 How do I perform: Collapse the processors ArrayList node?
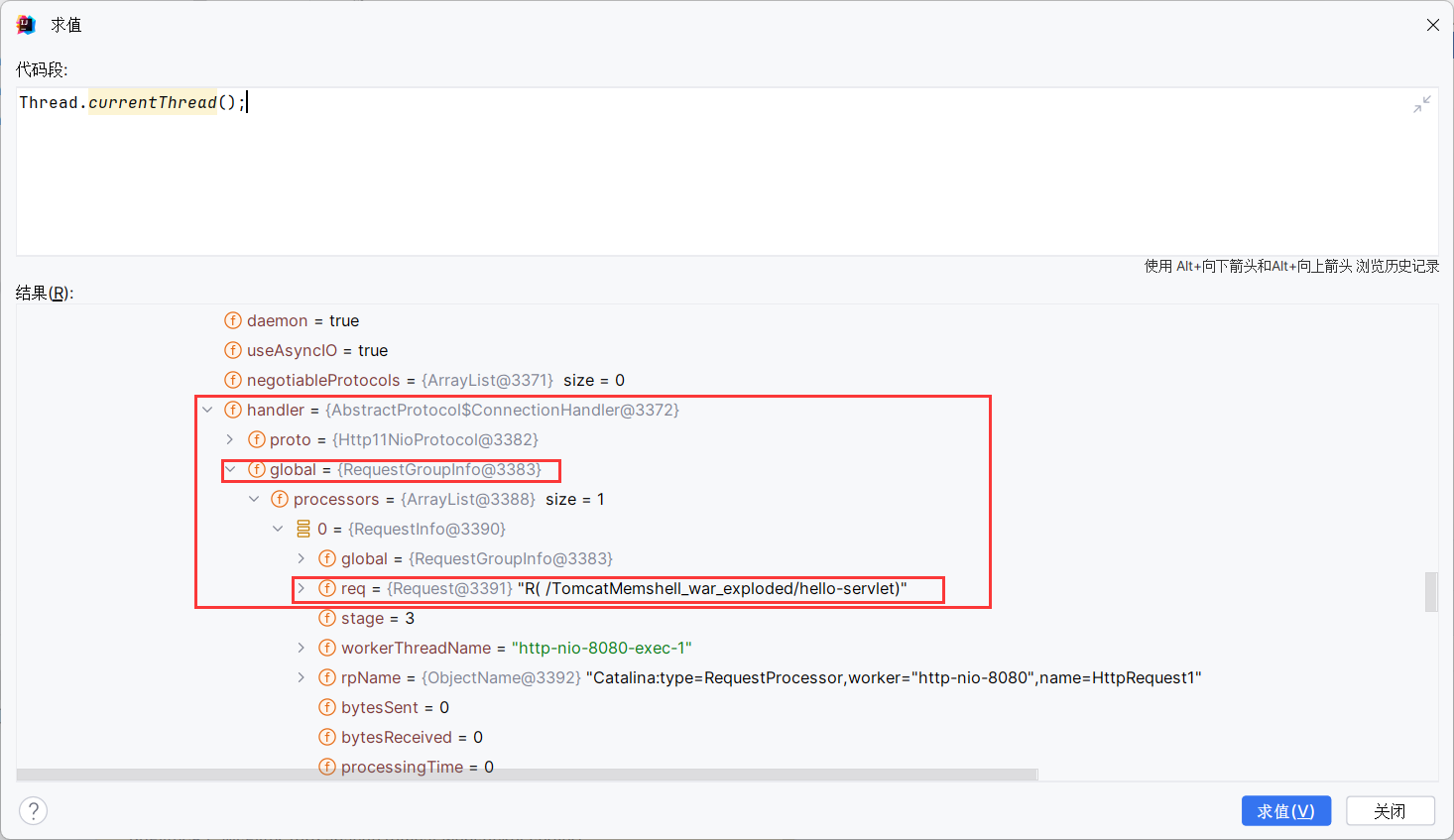[254, 499]
